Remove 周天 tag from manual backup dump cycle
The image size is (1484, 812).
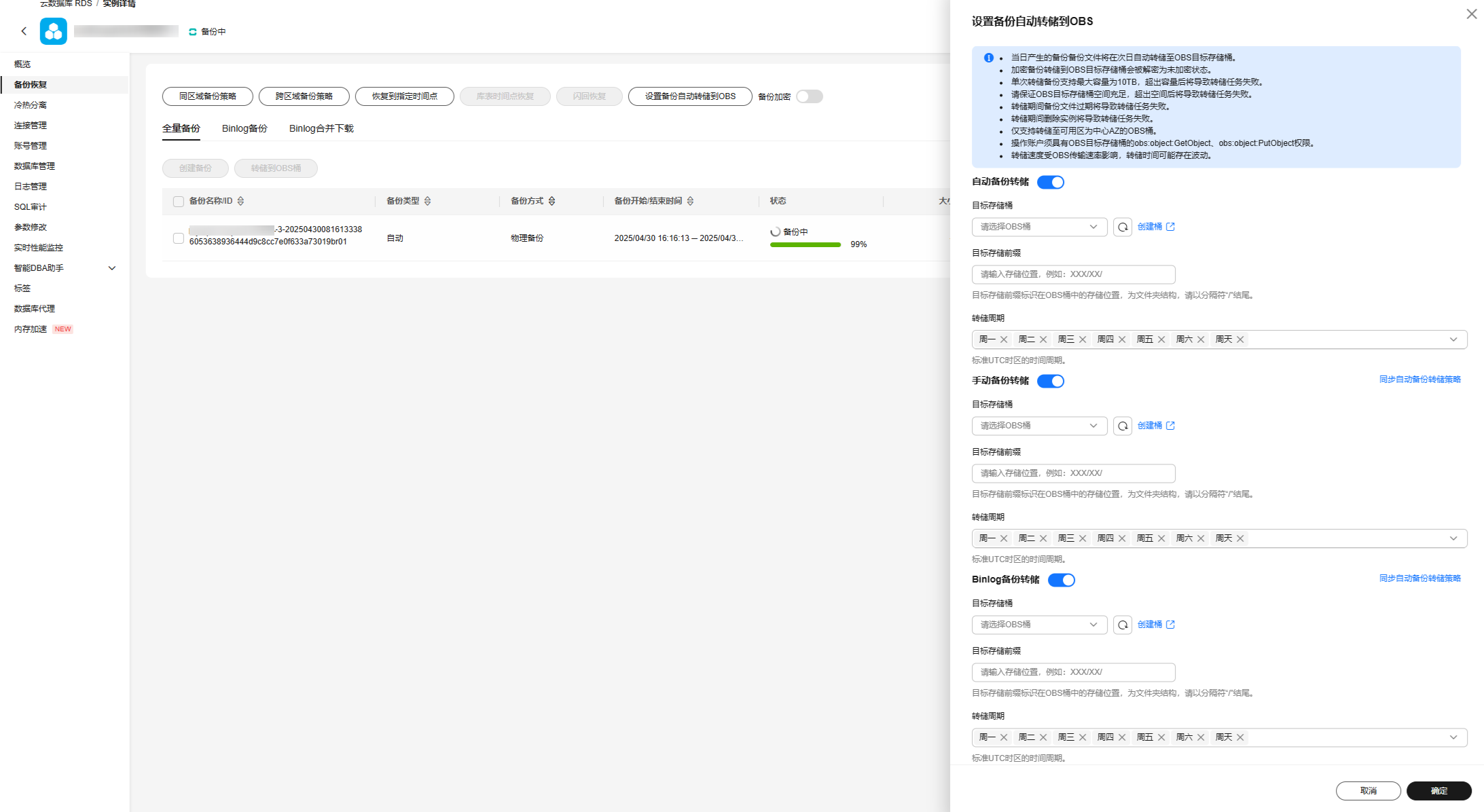coord(1240,538)
